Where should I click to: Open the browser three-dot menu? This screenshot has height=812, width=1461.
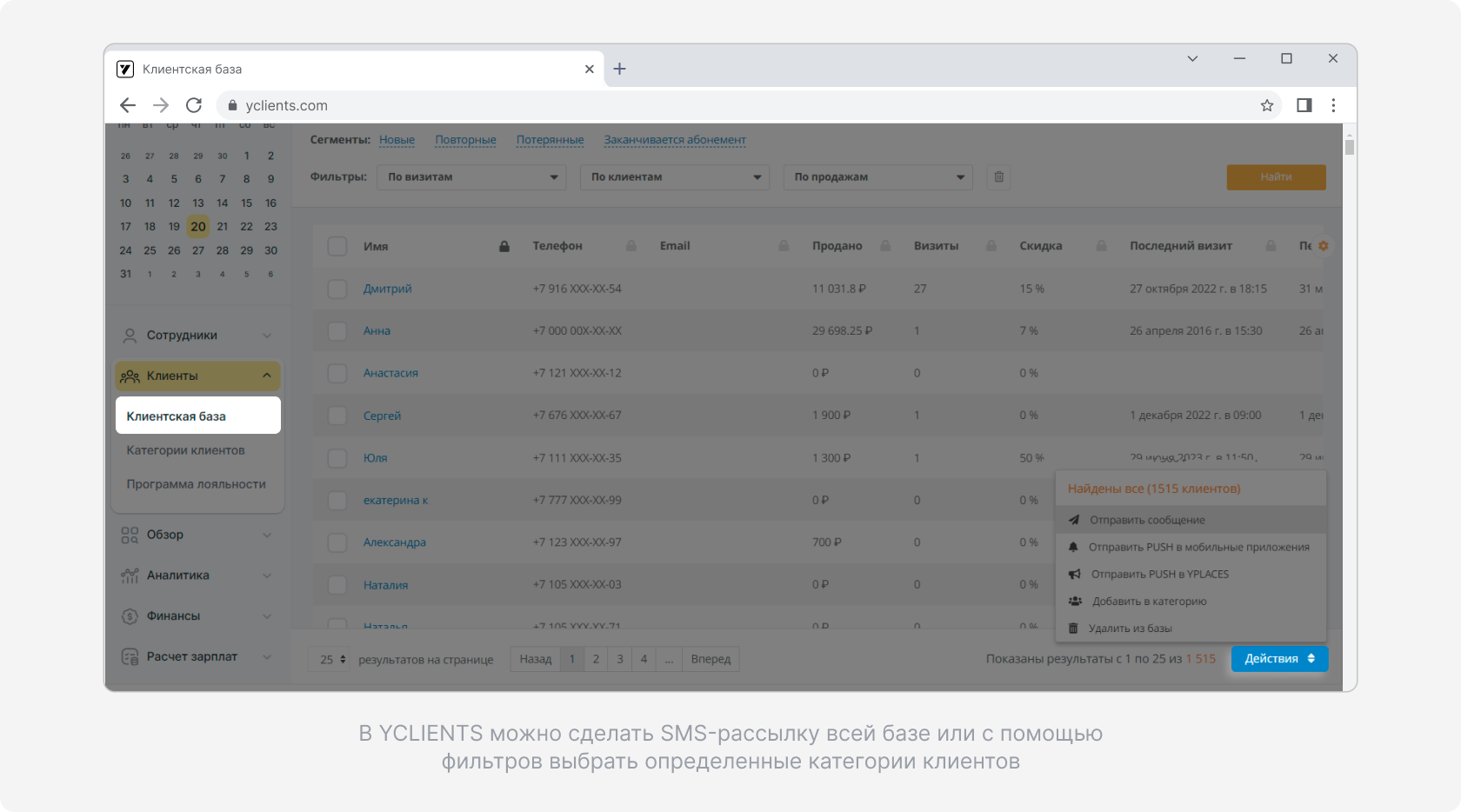pyautogui.click(x=1333, y=105)
